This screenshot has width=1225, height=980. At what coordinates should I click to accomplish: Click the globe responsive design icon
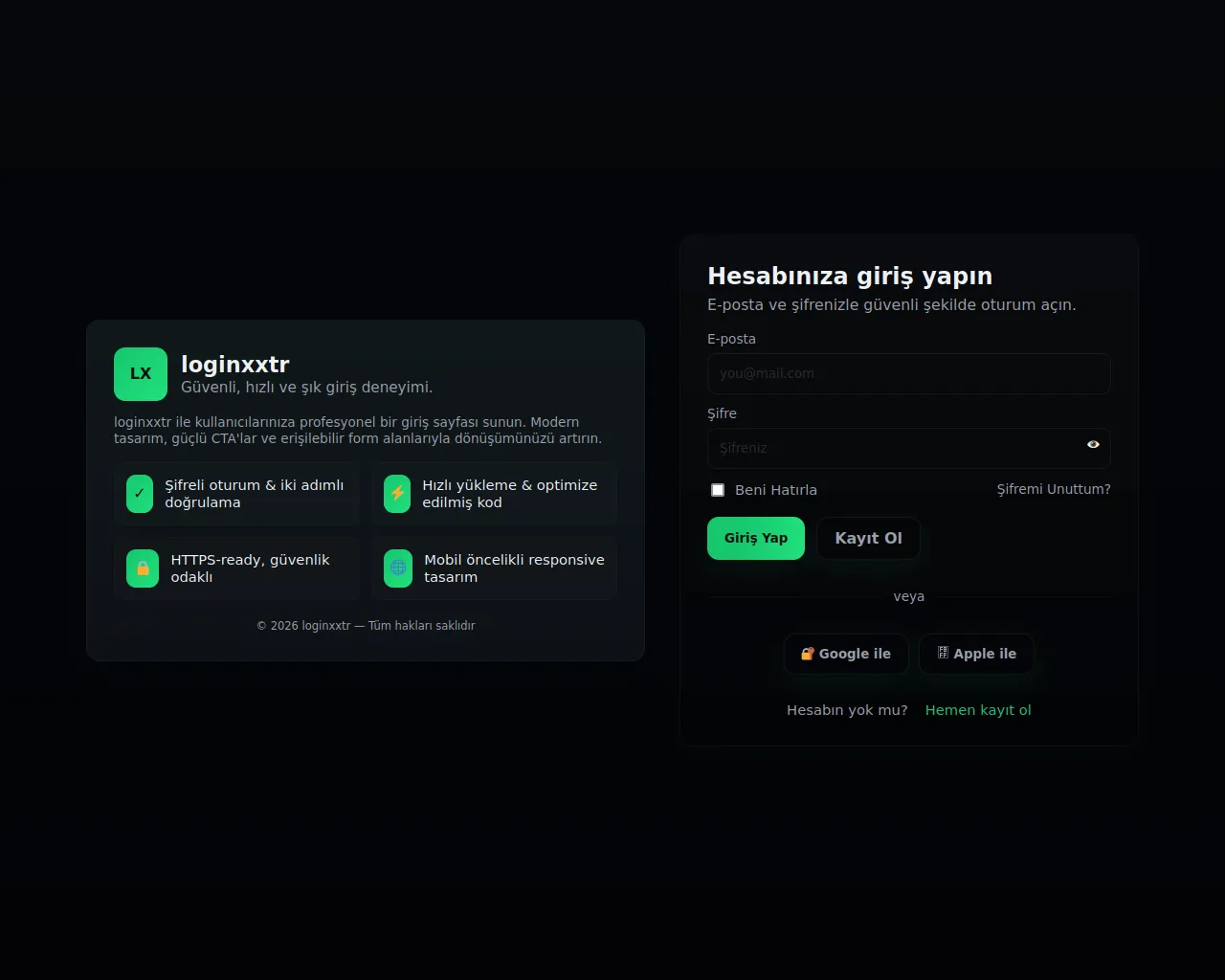pos(398,568)
